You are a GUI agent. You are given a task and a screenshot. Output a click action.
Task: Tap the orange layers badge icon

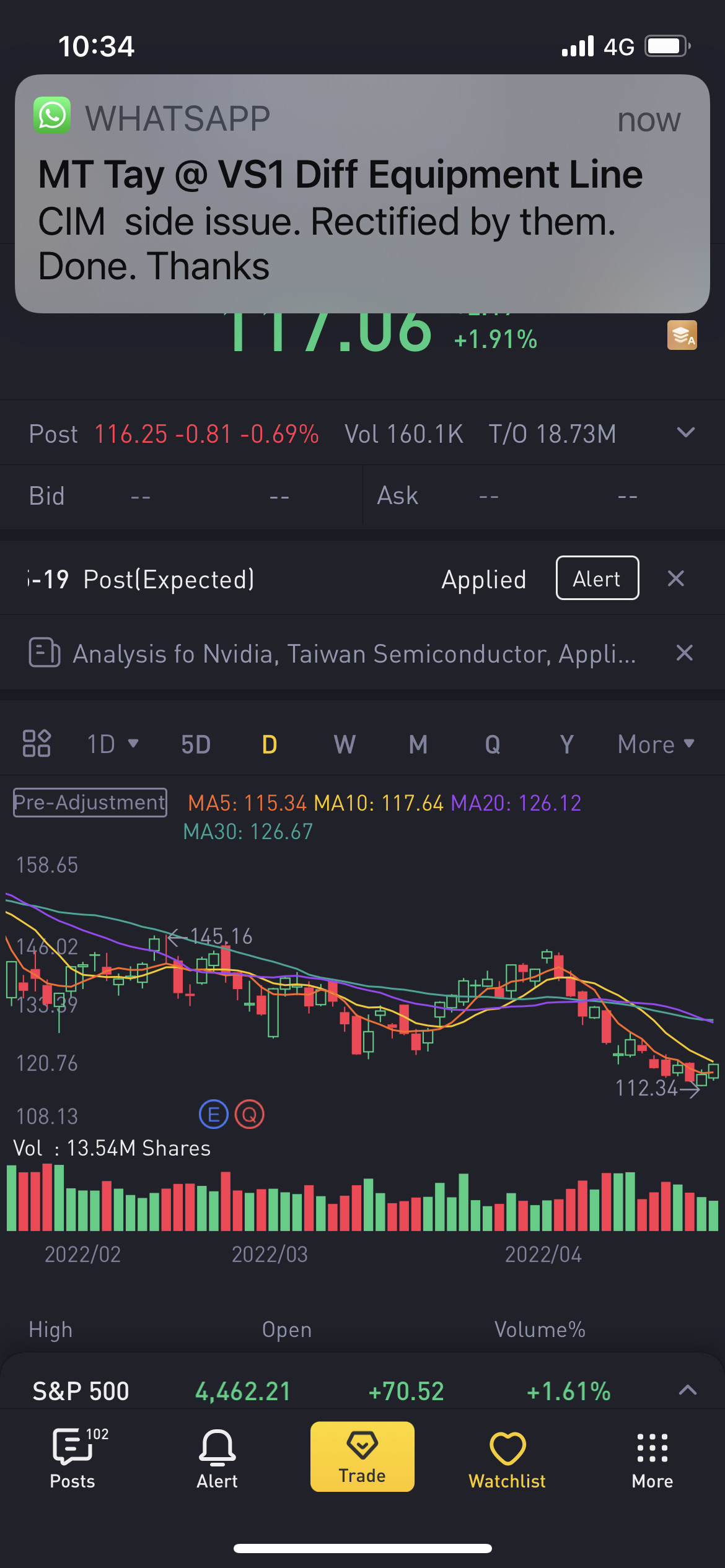click(682, 335)
